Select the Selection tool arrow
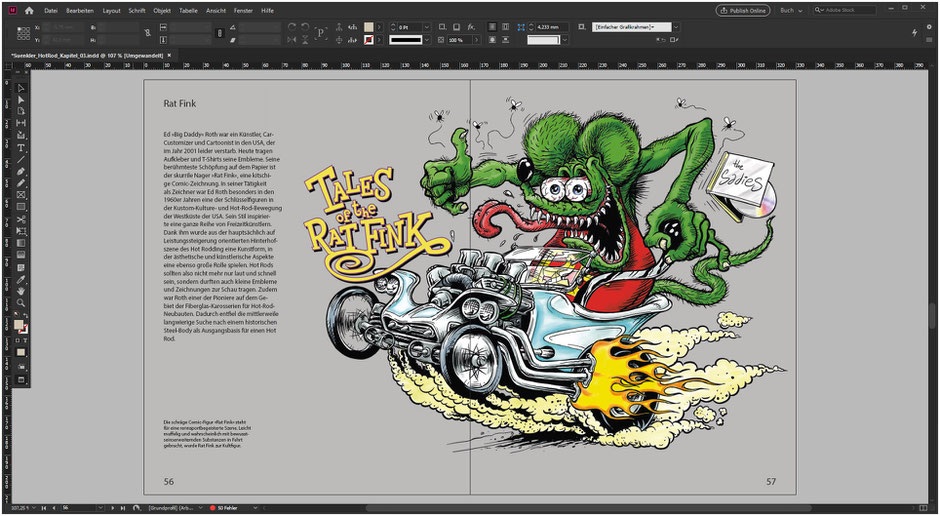 coord(21,89)
